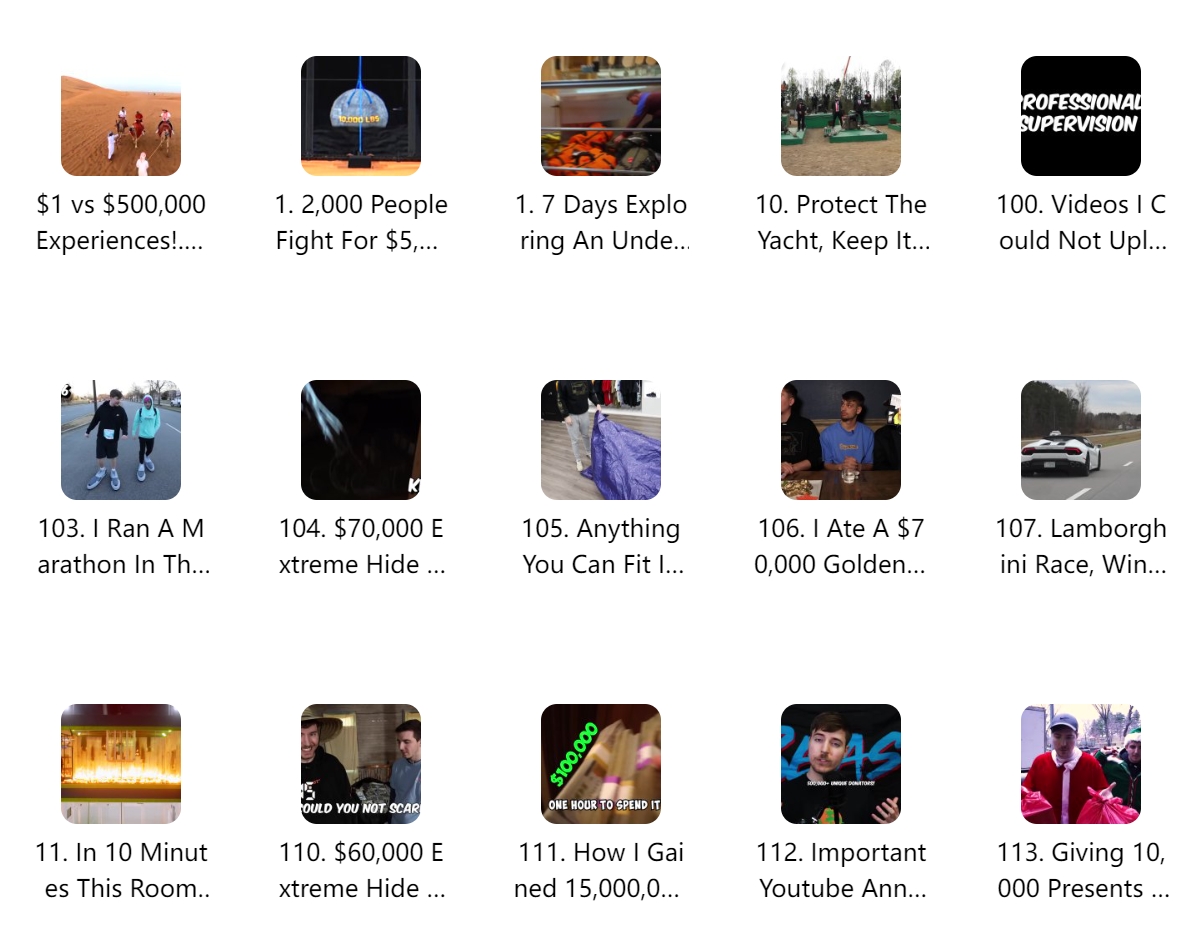Click the '107. Lamborghini Race' title text
The image size is (1197, 945).
(1081, 546)
